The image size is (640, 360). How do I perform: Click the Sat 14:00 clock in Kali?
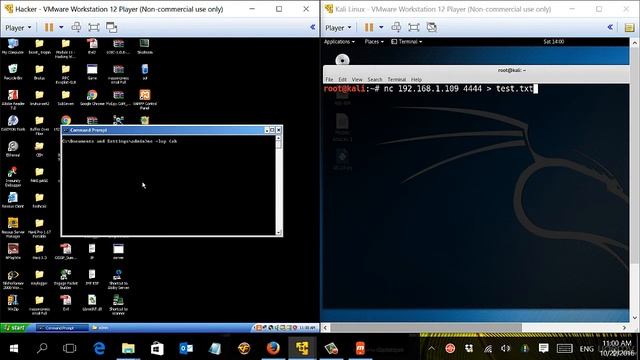pos(553,42)
